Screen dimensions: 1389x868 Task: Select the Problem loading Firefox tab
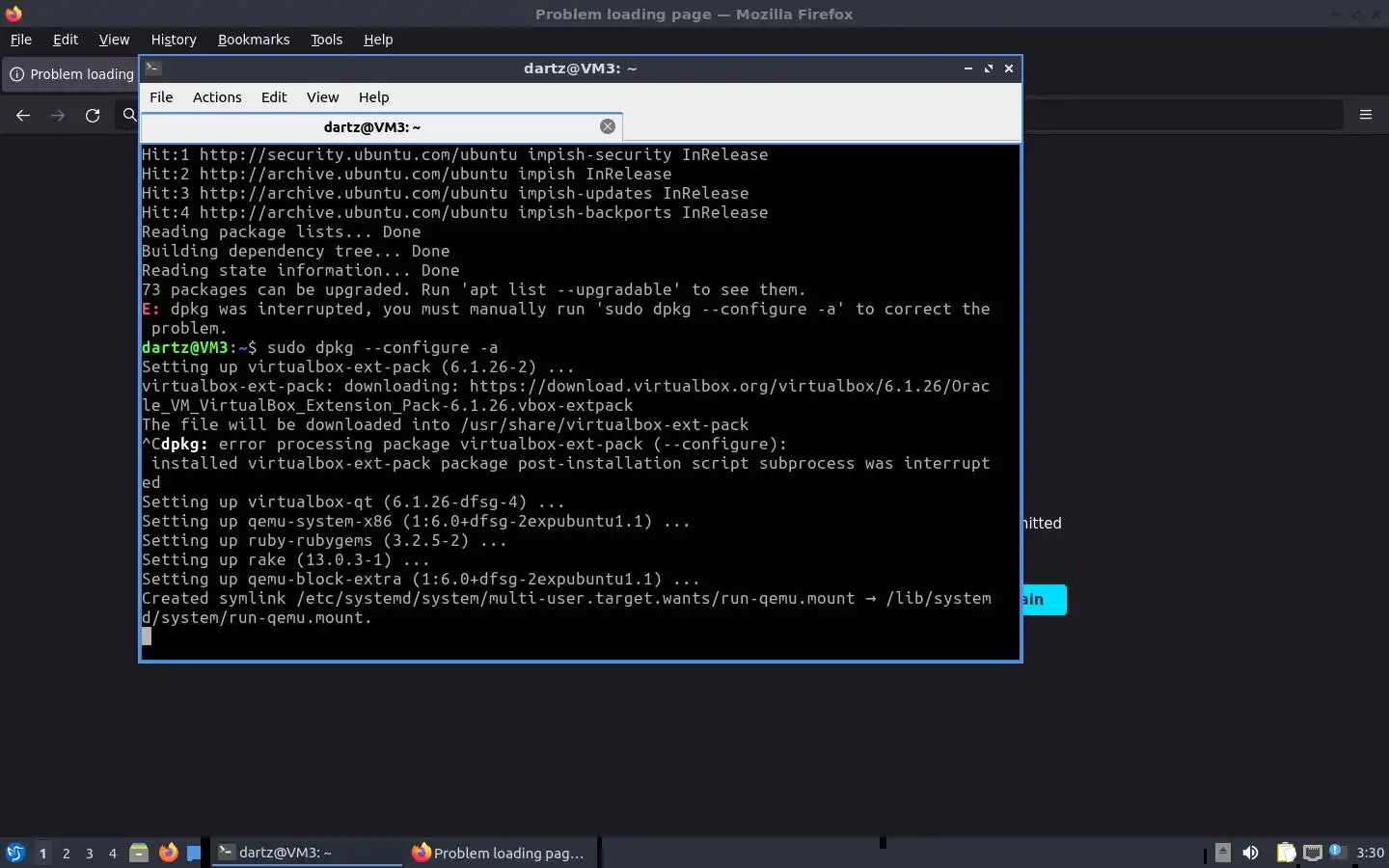pos(71,74)
